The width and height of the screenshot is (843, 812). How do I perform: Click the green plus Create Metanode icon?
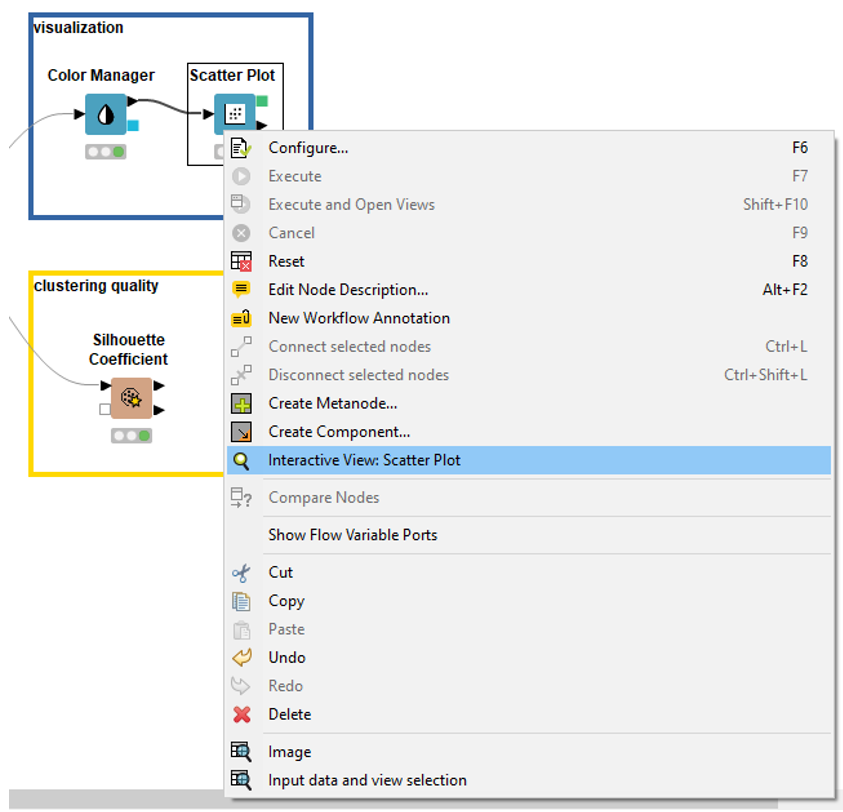coord(241,403)
